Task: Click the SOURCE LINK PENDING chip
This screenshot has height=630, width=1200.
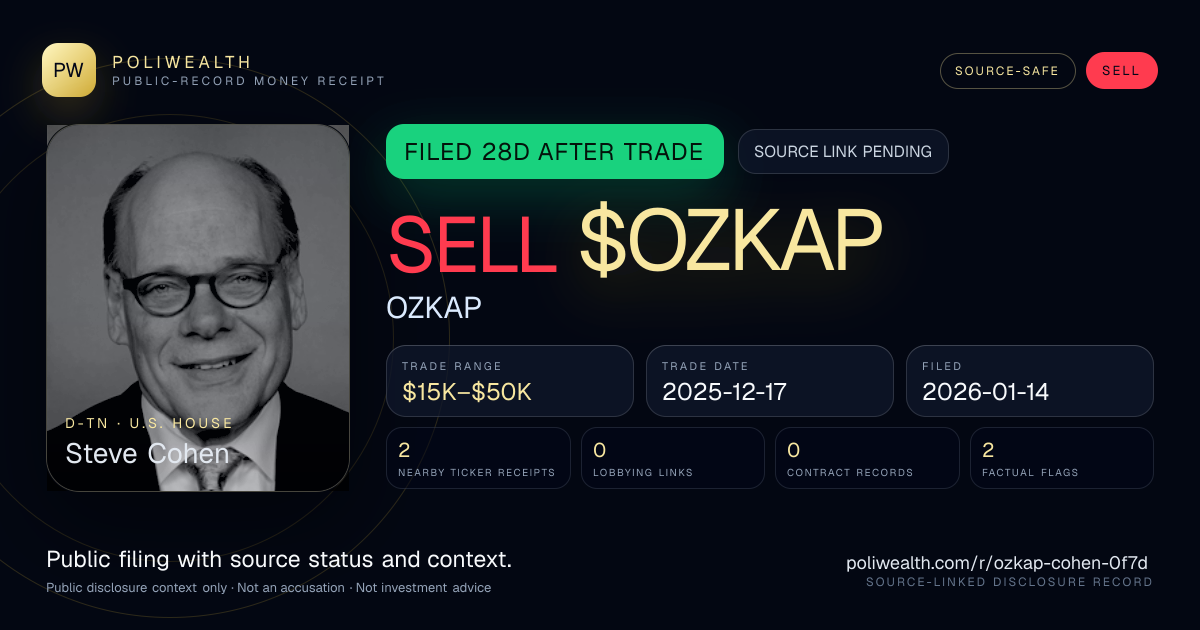Action: tap(843, 152)
